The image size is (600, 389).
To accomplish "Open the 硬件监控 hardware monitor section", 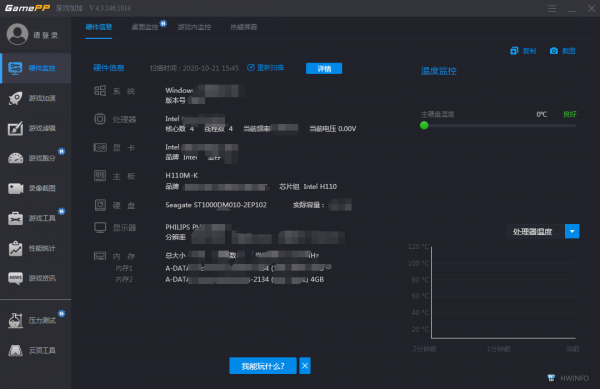I will [x=36, y=68].
